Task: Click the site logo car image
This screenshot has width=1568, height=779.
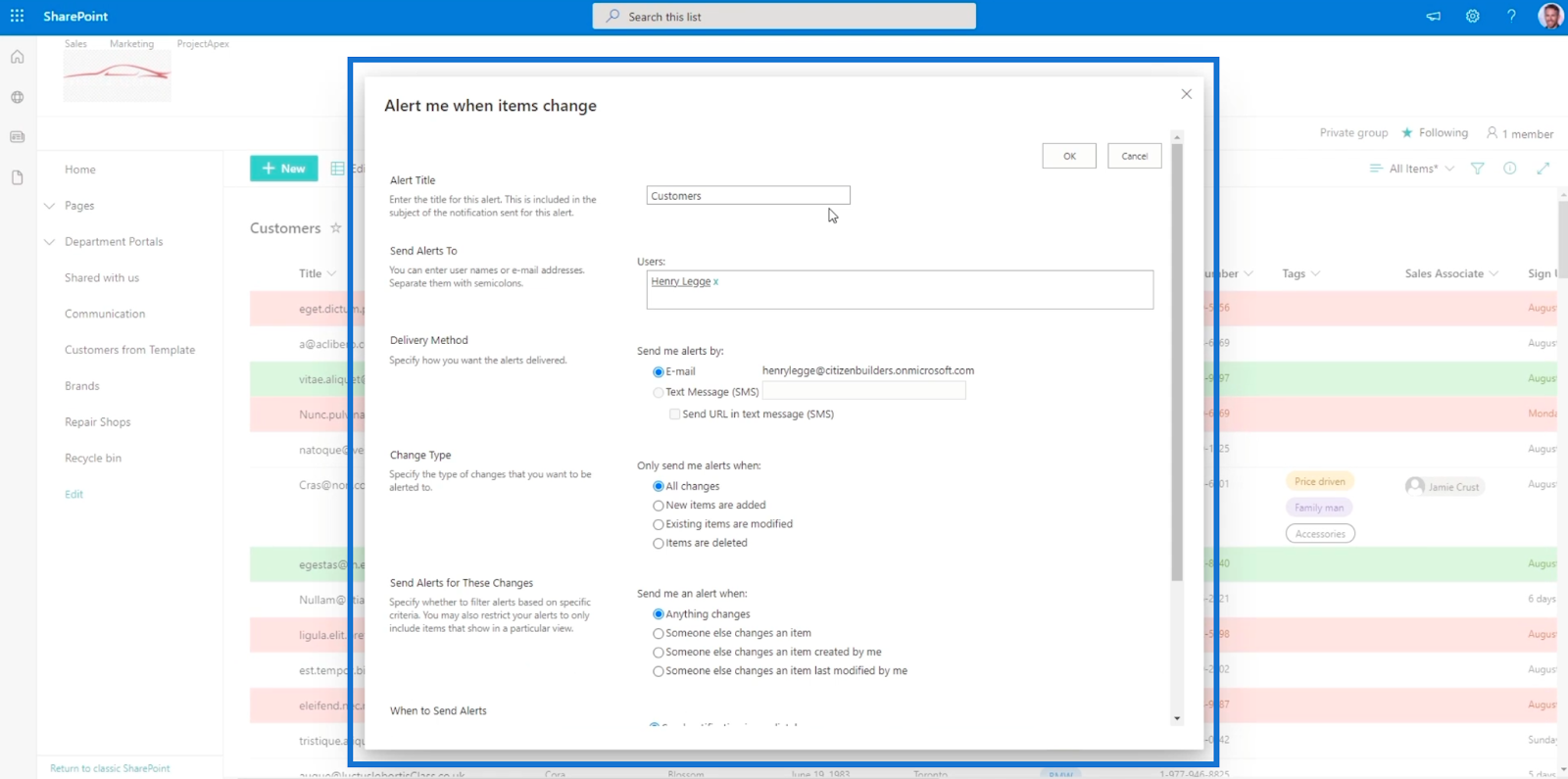Action: tap(118, 75)
